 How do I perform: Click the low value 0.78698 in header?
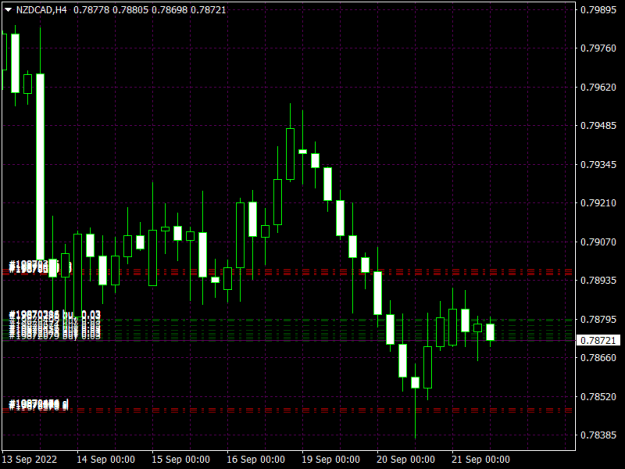(169, 10)
